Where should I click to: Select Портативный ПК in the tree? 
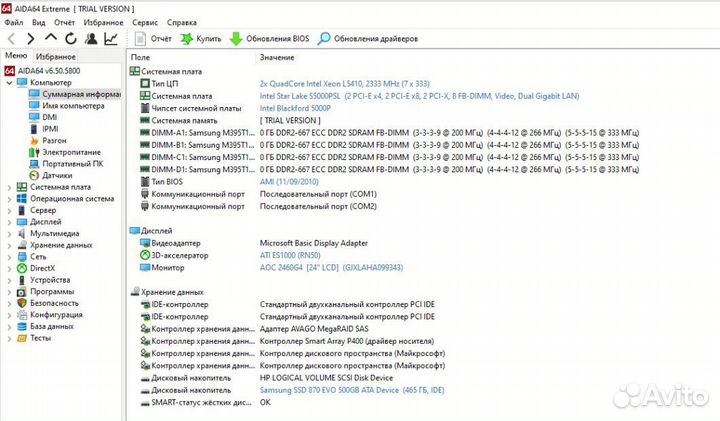click(66, 163)
